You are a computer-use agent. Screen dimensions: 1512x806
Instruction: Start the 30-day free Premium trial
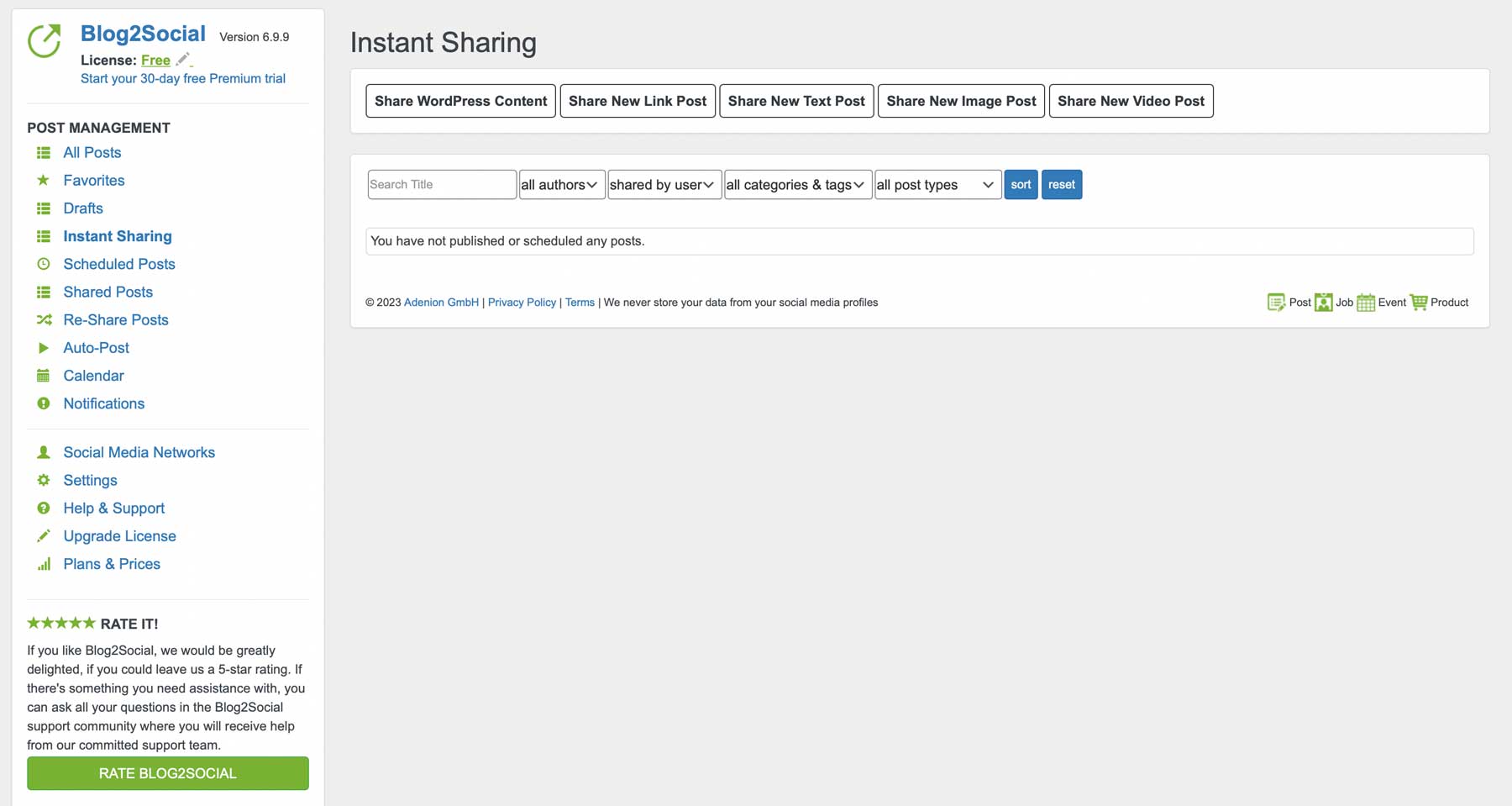point(182,78)
